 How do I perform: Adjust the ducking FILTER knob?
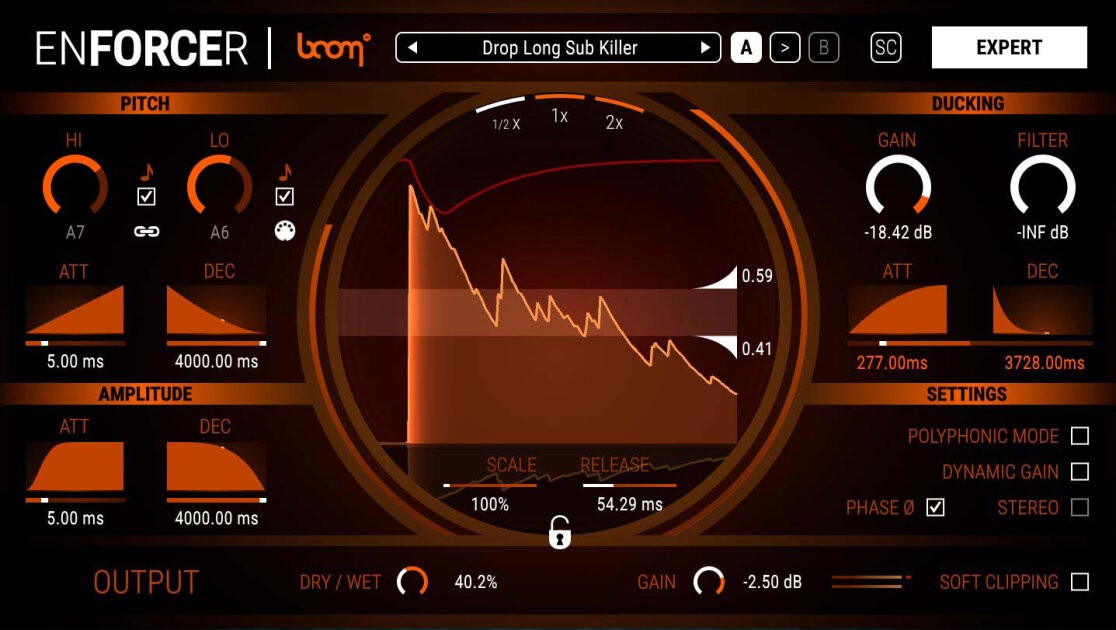click(1043, 187)
